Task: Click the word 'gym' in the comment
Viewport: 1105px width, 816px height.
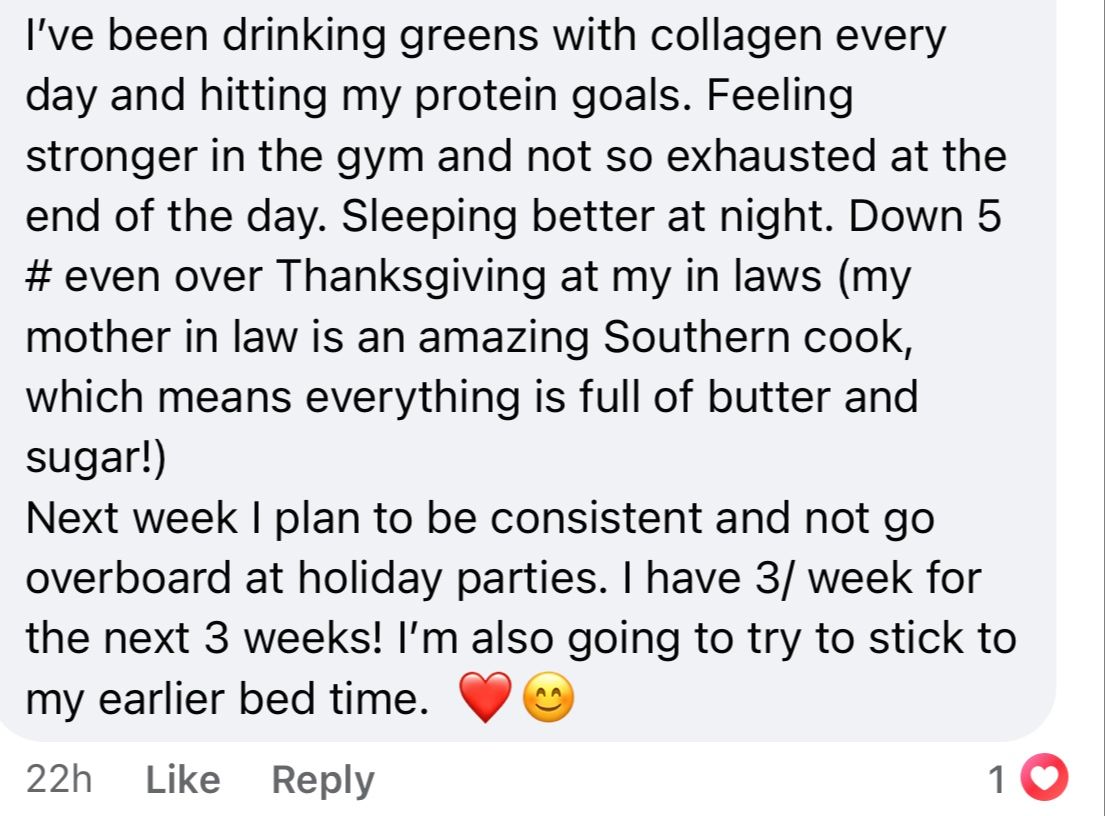Action: [x=380, y=156]
